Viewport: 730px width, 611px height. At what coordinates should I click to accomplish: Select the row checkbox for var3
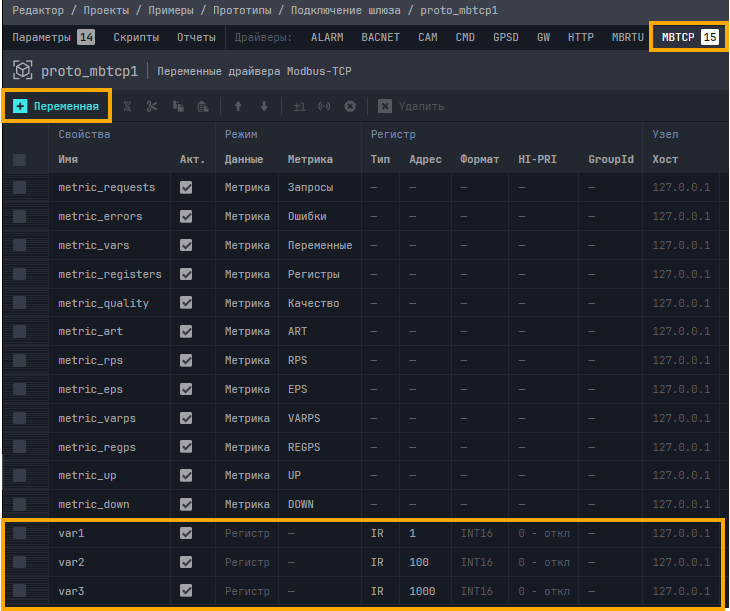coord(20,591)
